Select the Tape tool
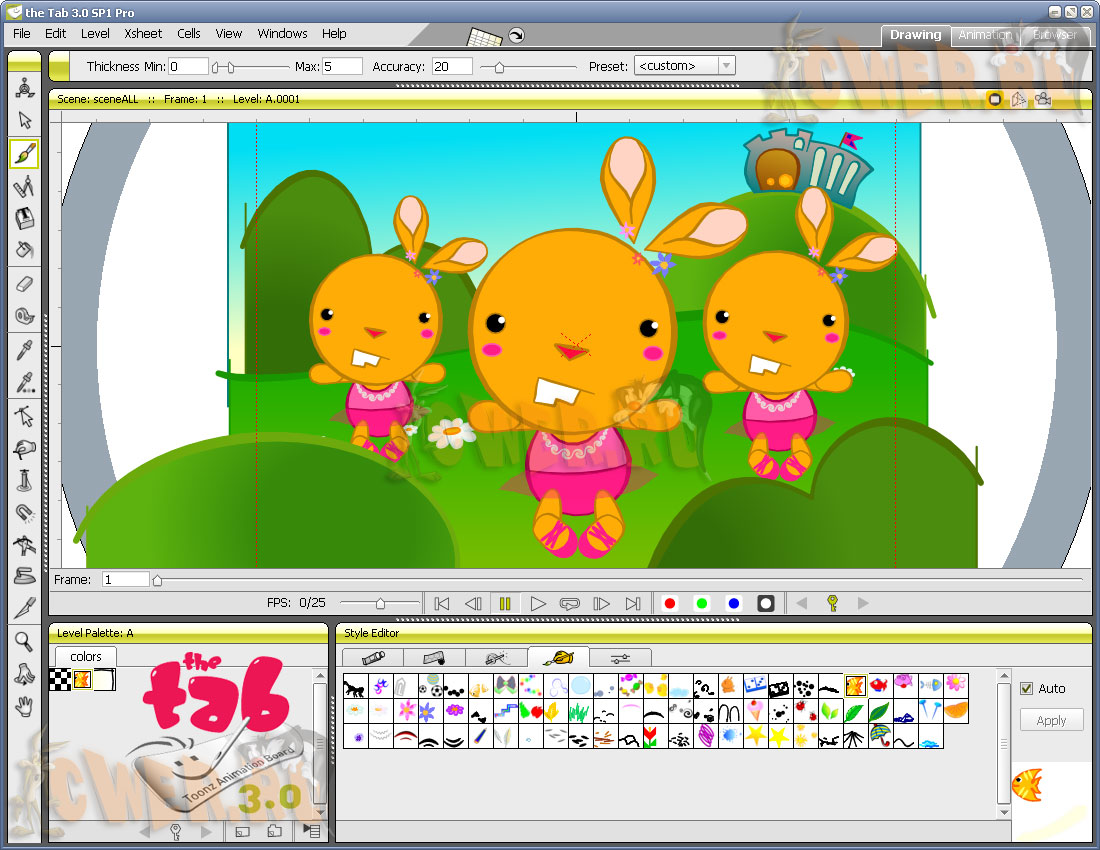The height and width of the screenshot is (850, 1100). click(25, 316)
